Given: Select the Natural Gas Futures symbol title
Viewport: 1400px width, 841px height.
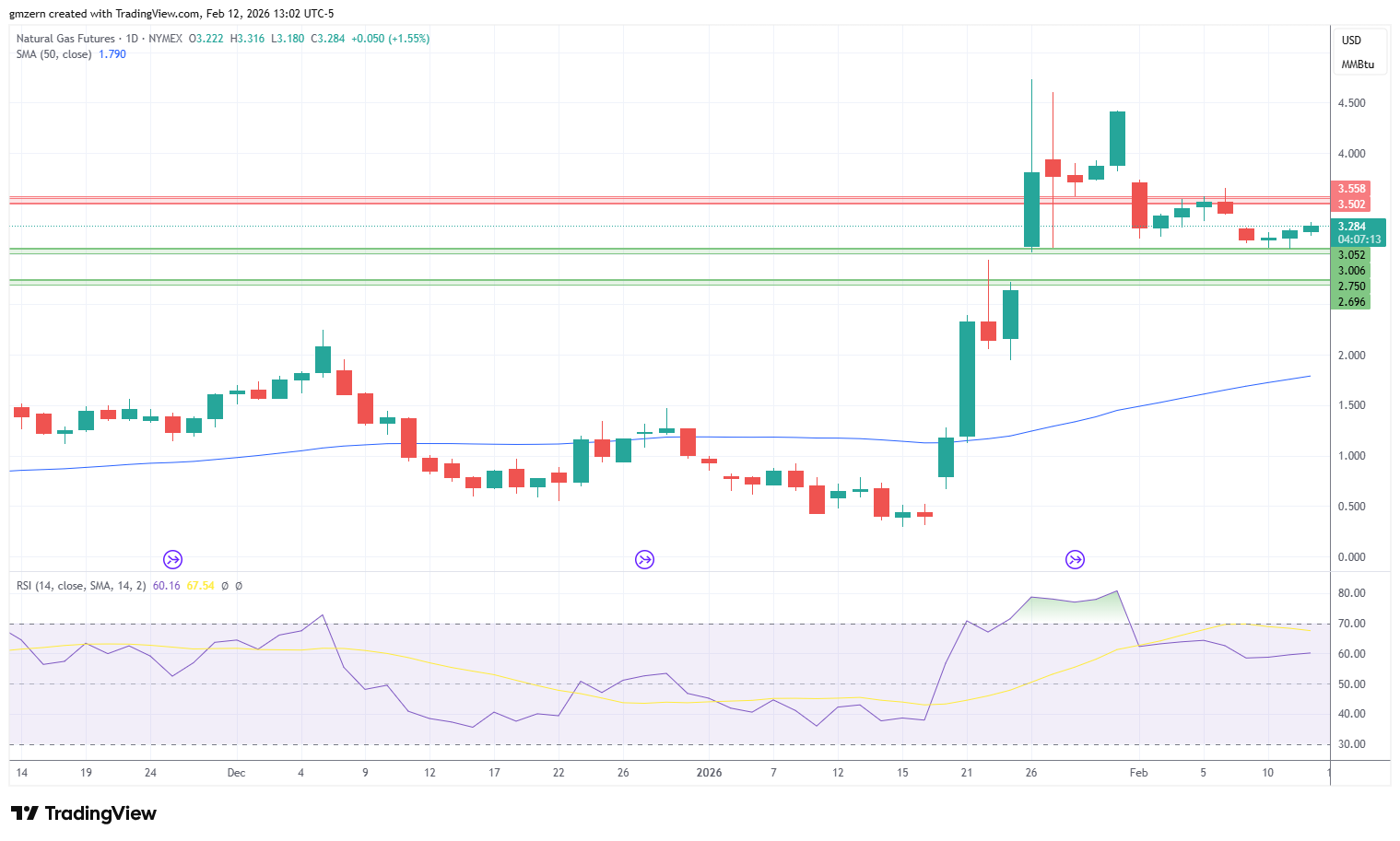Looking at the screenshot, I should pos(65,39).
